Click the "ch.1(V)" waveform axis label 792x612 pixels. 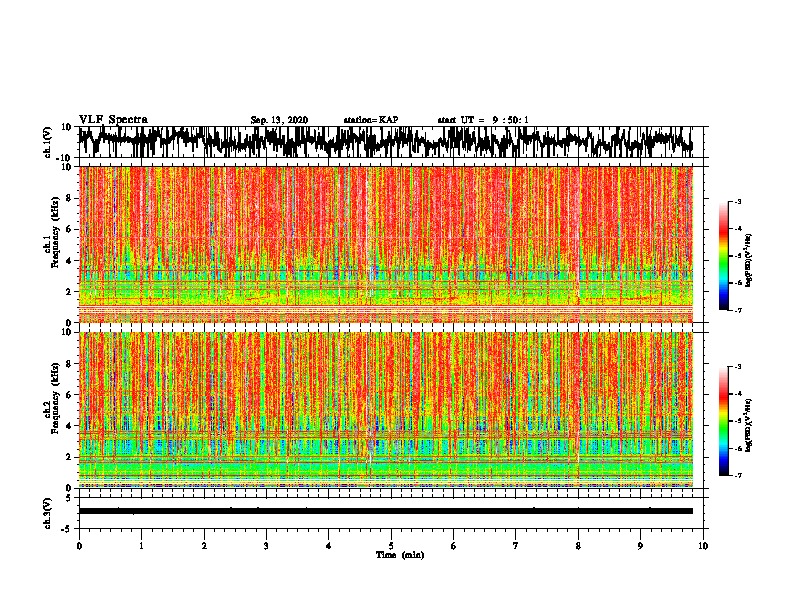click(47, 142)
